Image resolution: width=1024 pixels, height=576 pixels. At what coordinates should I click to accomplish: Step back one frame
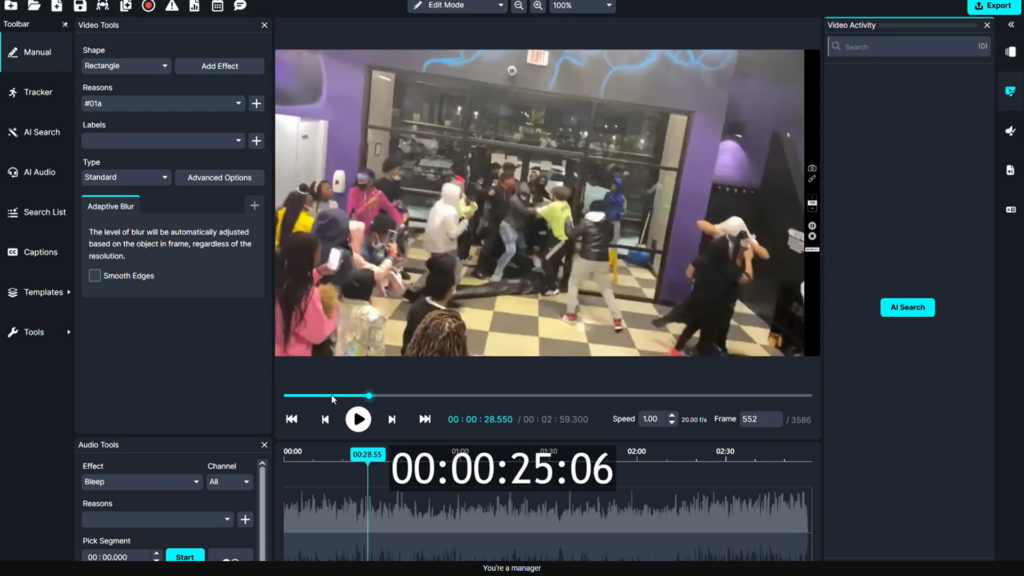coord(325,419)
